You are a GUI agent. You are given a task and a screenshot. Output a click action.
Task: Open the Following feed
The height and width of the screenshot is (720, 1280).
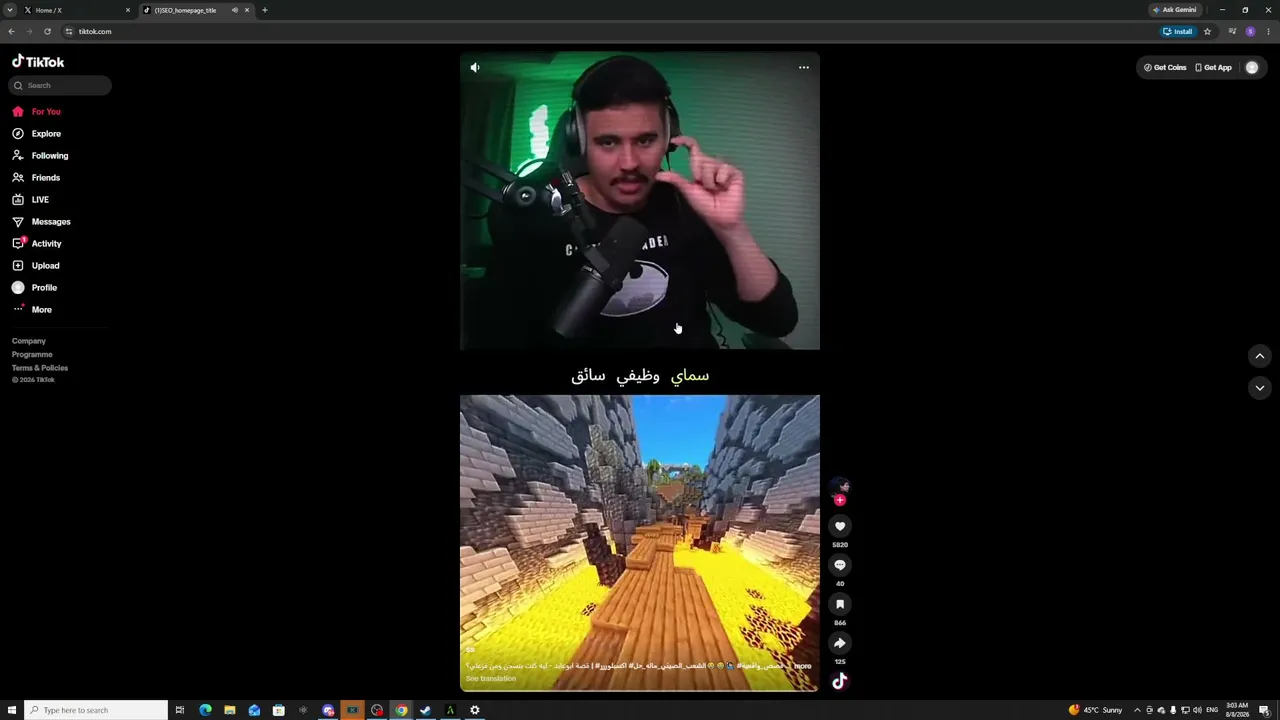click(40, 156)
